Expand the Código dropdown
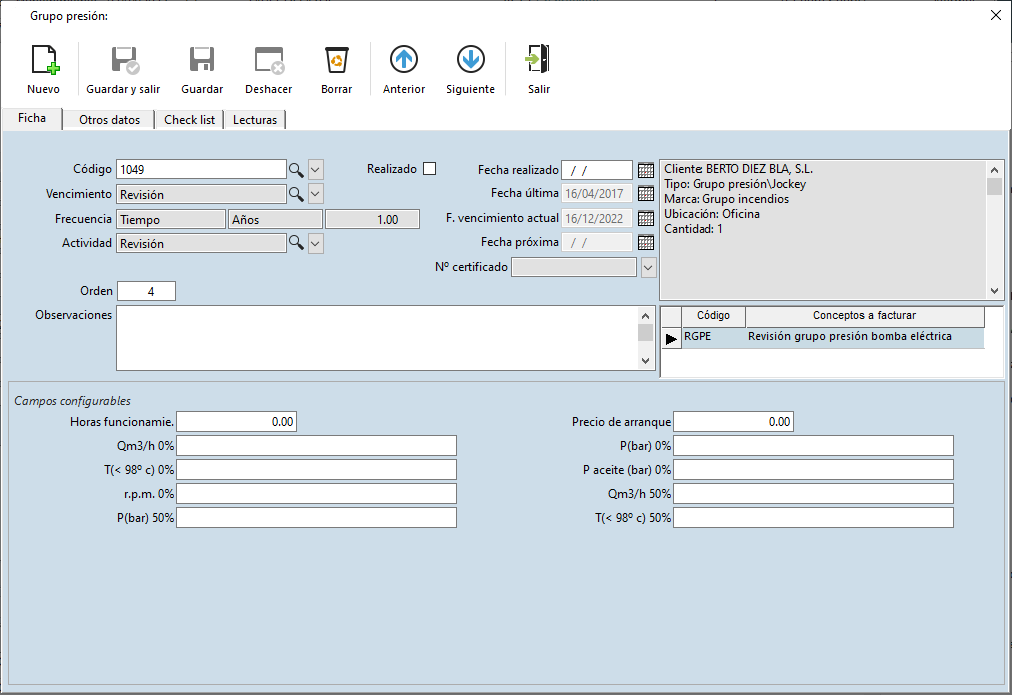 pos(316,170)
